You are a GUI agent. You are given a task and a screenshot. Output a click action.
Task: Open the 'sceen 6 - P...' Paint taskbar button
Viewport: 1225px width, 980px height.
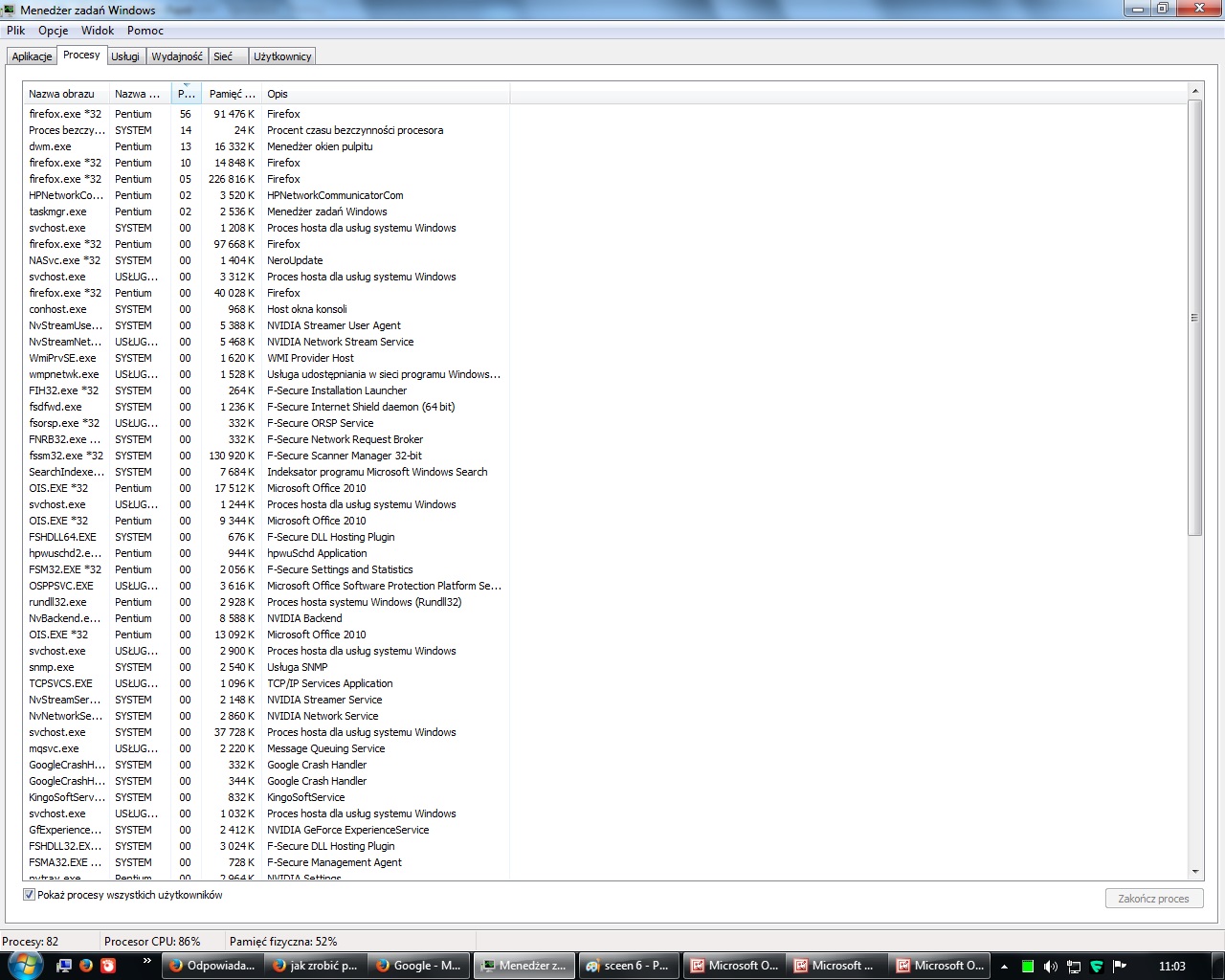coord(629,966)
